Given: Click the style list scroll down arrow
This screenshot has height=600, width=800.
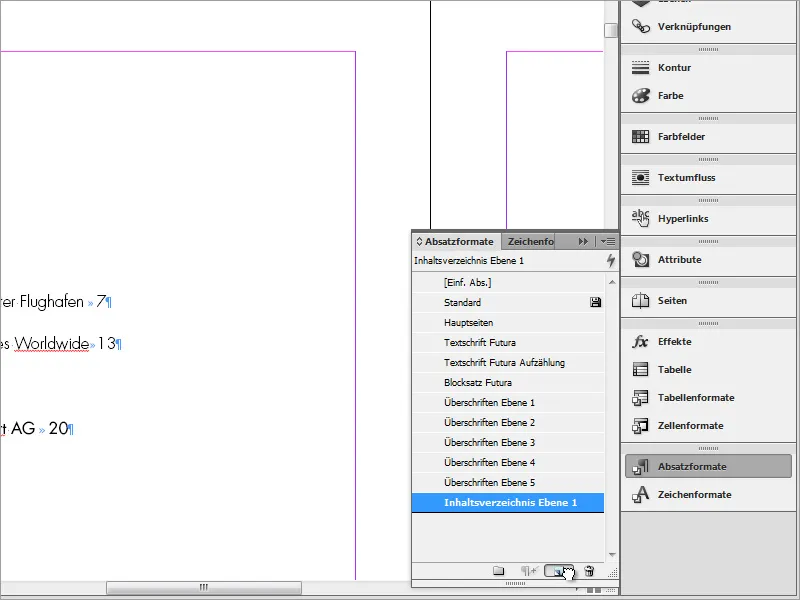Looking at the screenshot, I should coord(612,555).
